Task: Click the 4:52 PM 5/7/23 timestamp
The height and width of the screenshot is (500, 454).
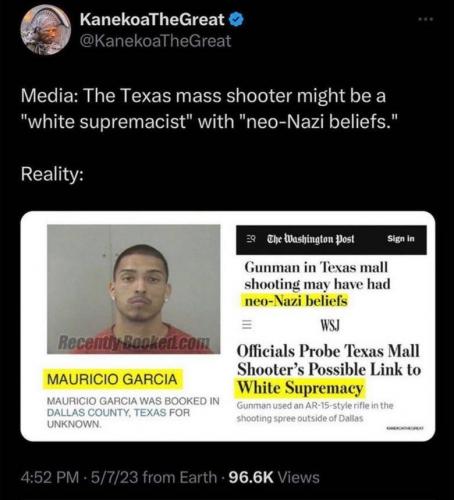Action: point(79,477)
